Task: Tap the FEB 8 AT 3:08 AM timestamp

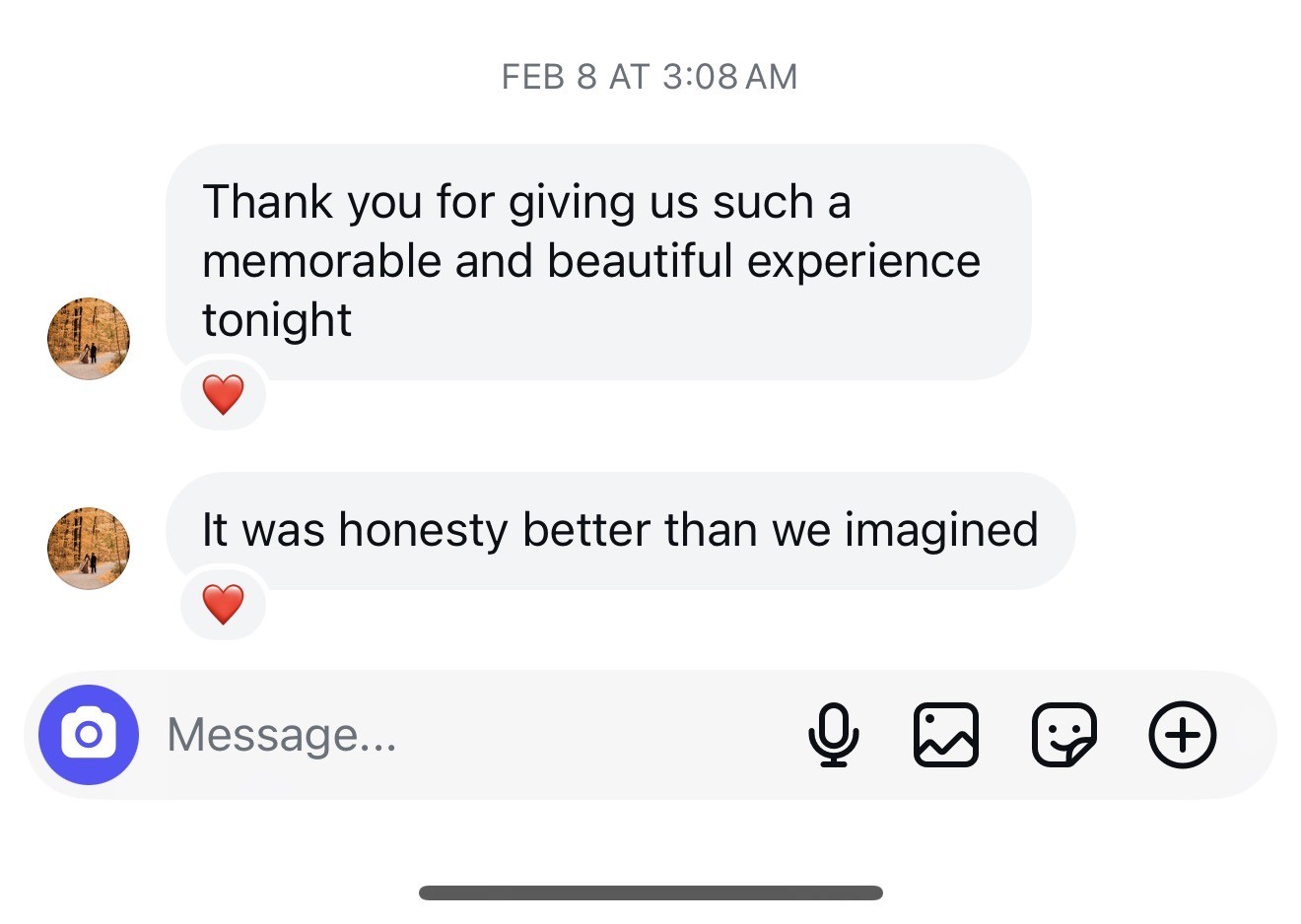Action: (650, 77)
